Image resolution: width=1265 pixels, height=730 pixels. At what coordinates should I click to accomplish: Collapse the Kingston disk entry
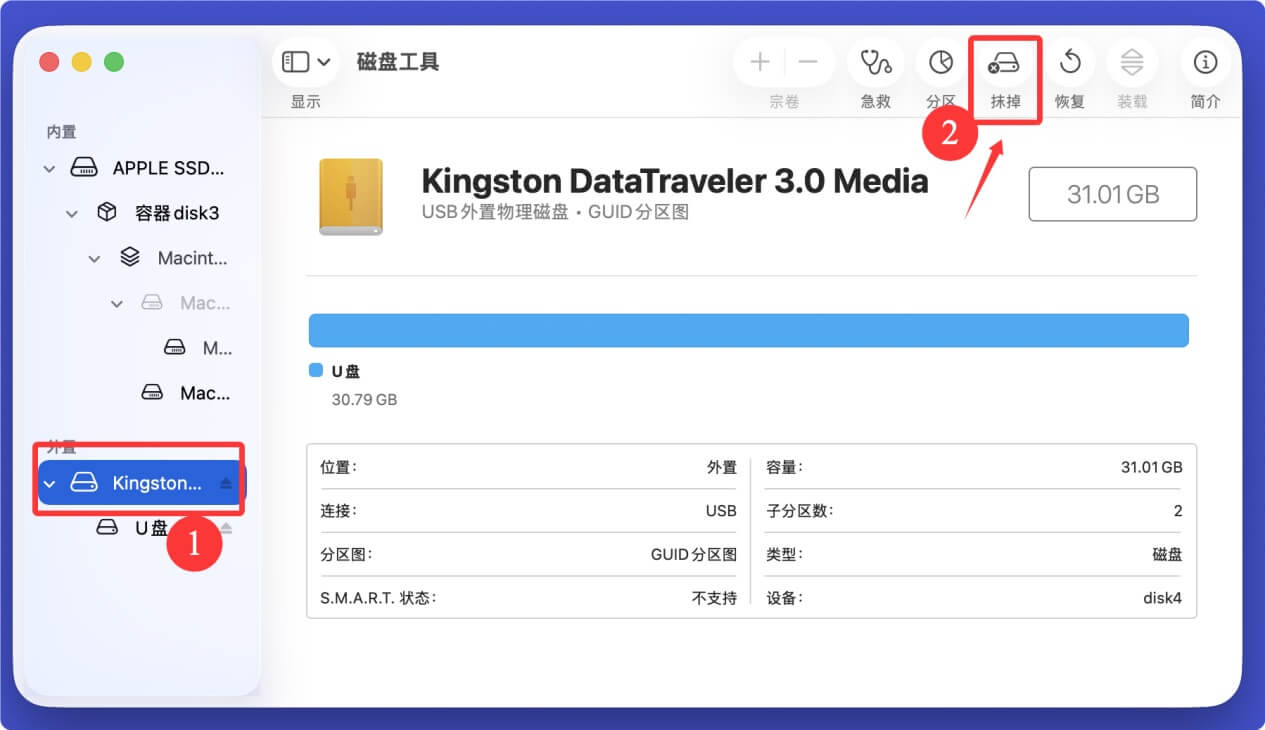48,482
